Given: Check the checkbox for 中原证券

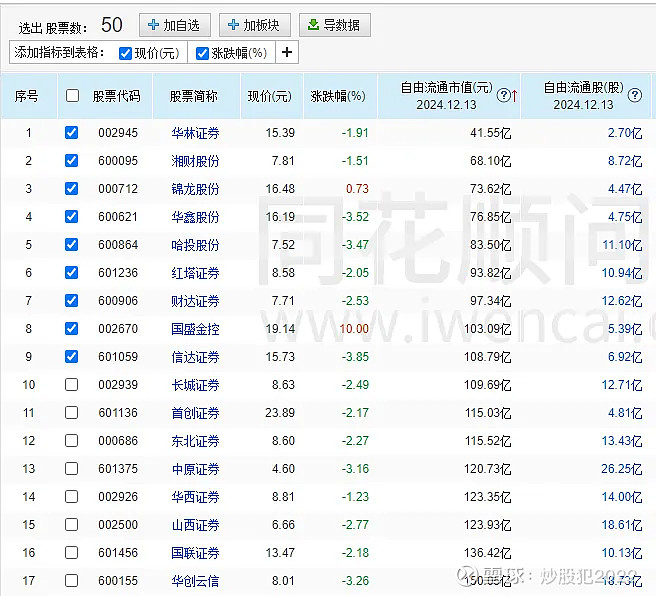Looking at the screenshot, I should [x=72, y=468].
